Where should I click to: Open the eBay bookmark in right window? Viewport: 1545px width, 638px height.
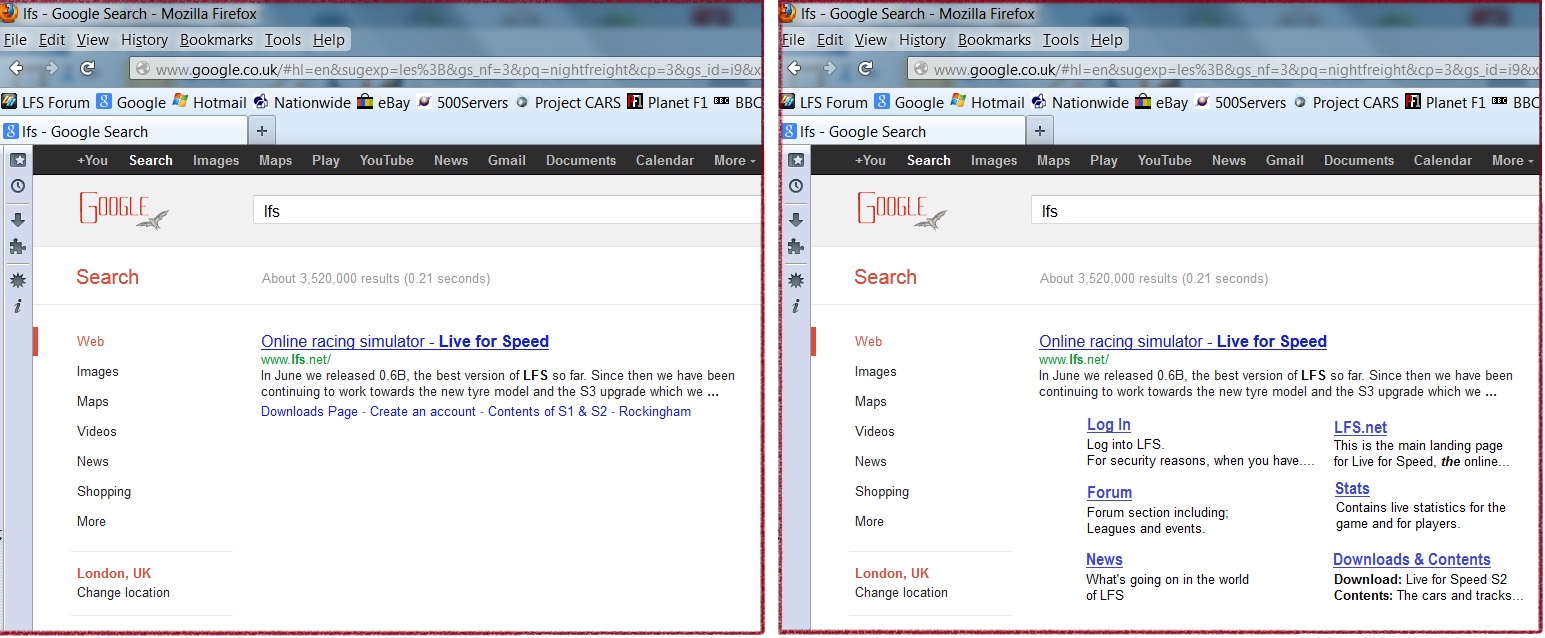[x=1161, y=102]
